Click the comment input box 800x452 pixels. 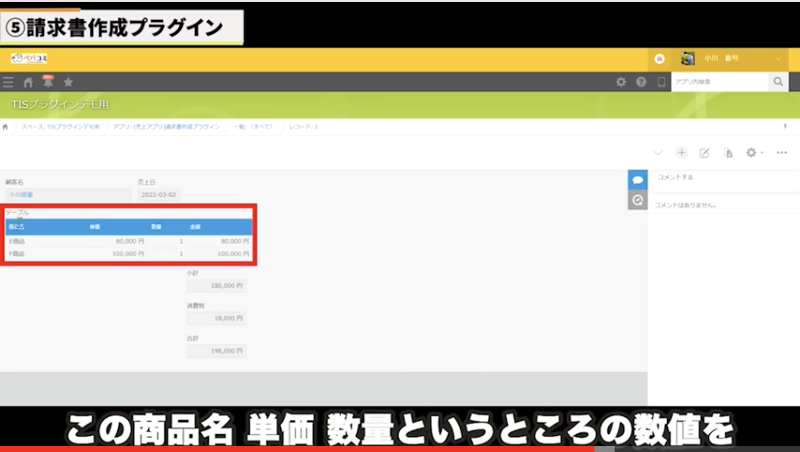coord(720,177)
